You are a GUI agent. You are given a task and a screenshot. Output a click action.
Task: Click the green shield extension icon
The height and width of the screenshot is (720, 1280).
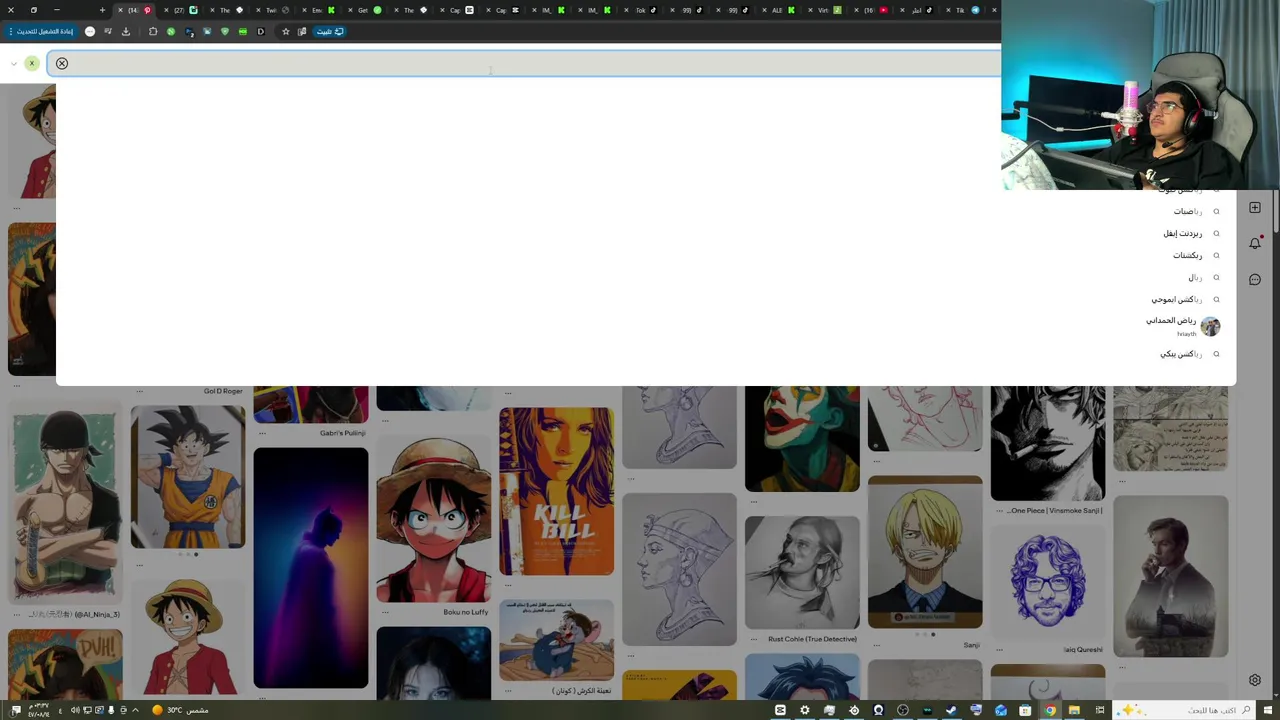point(224,31)
